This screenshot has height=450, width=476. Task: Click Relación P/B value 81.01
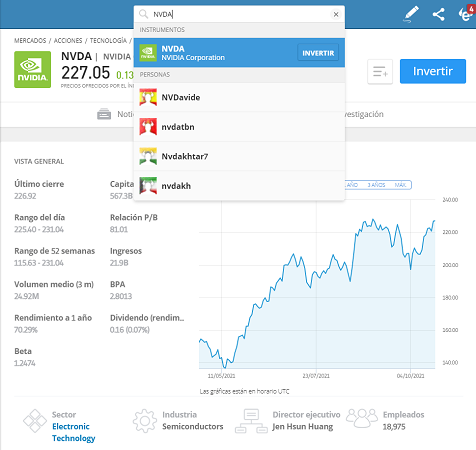pos(119,229)
